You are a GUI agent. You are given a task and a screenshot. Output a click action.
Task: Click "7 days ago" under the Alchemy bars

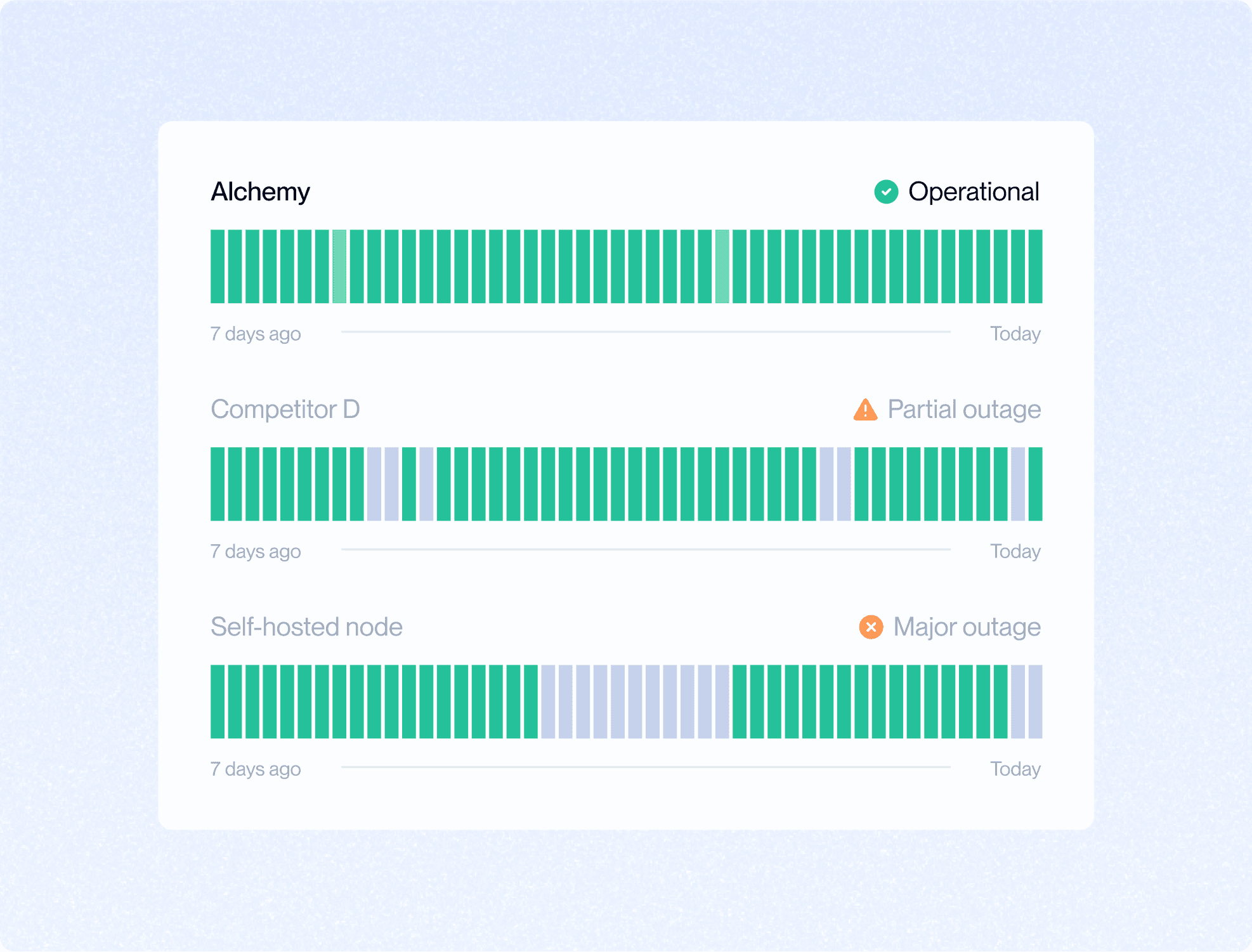pos(256,334)
